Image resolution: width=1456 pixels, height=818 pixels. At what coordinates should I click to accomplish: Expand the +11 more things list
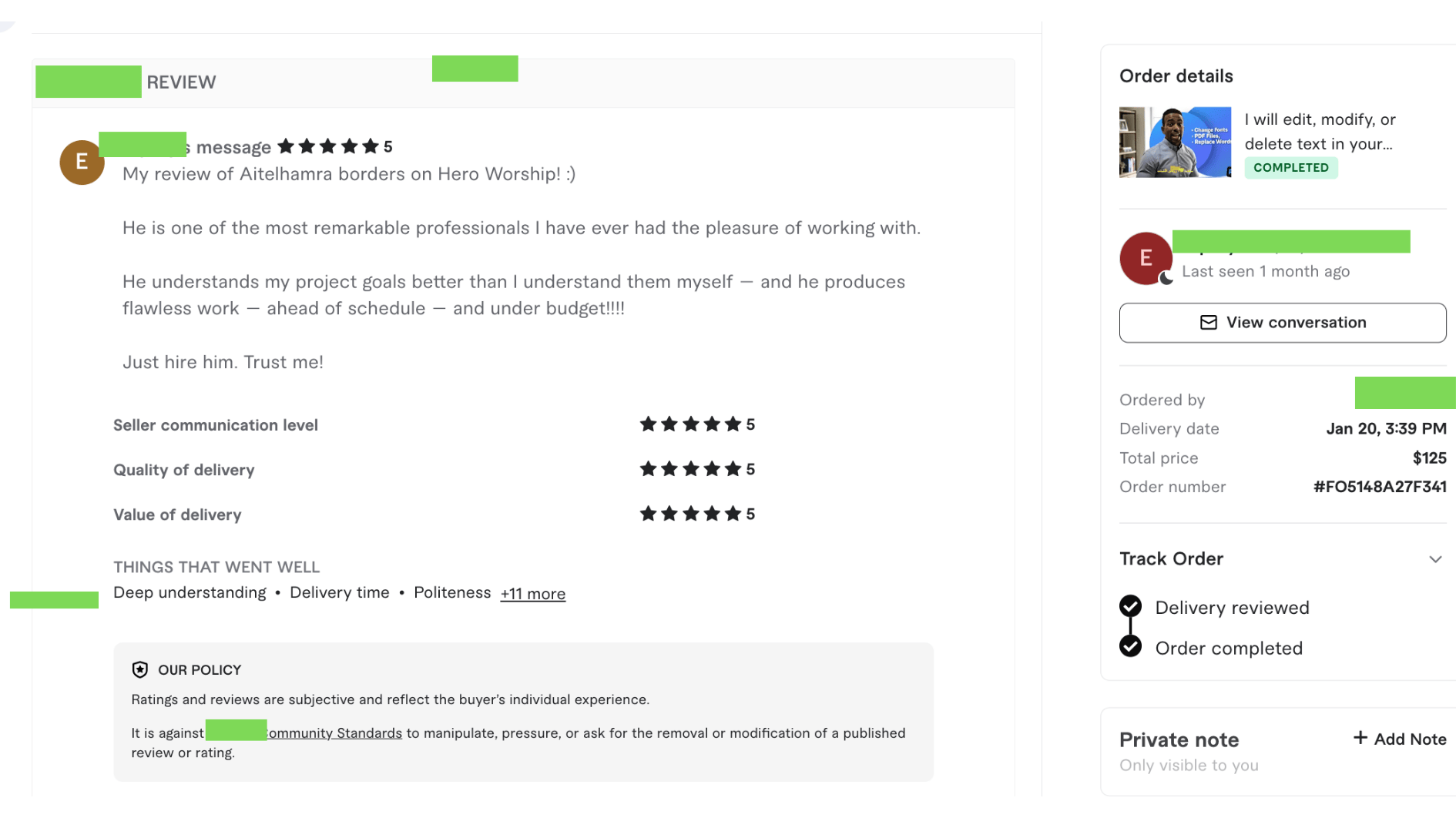pyautogui.click(x=532, y=594)
